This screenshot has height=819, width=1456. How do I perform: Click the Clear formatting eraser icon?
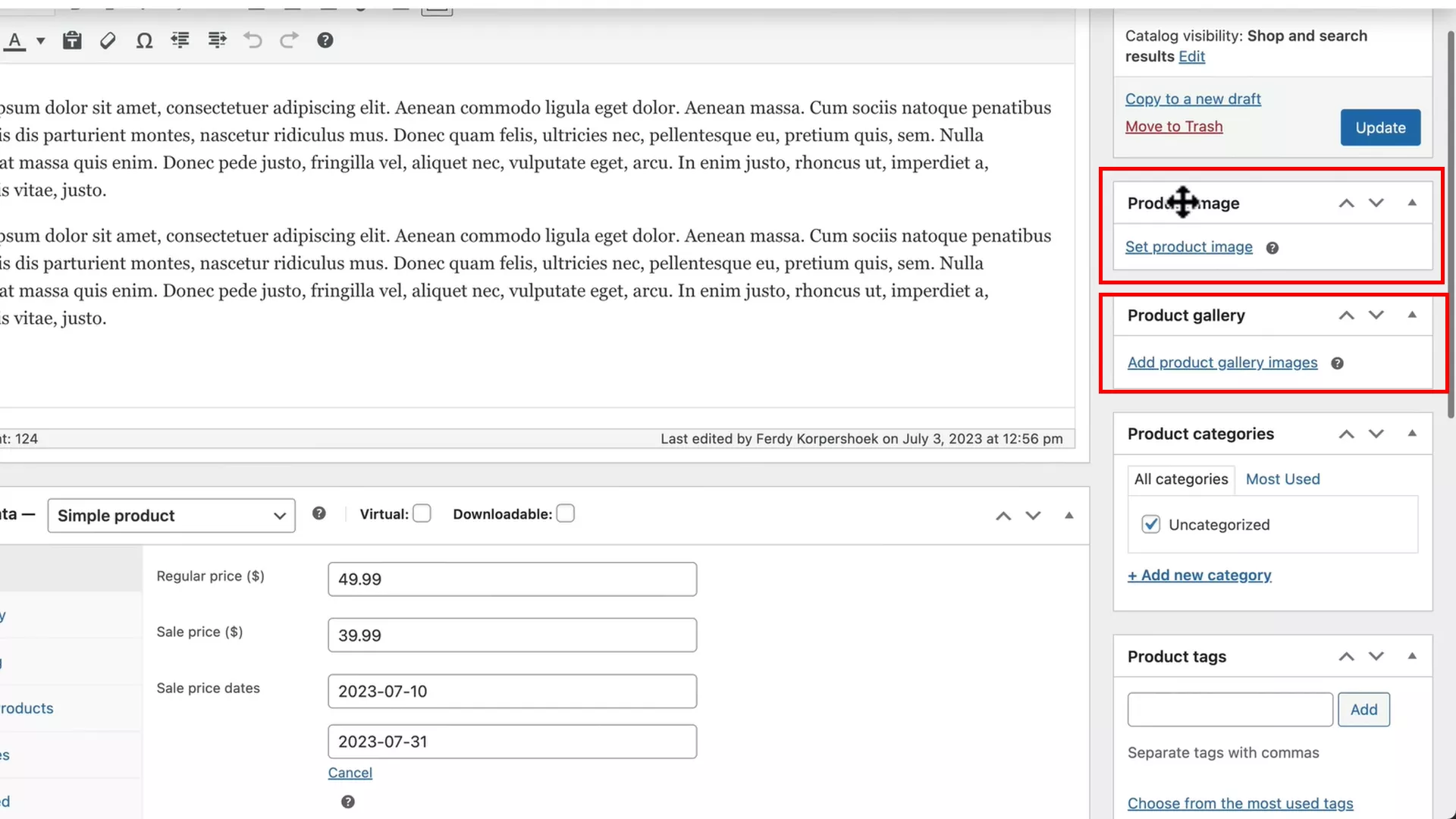click(108, 40)
